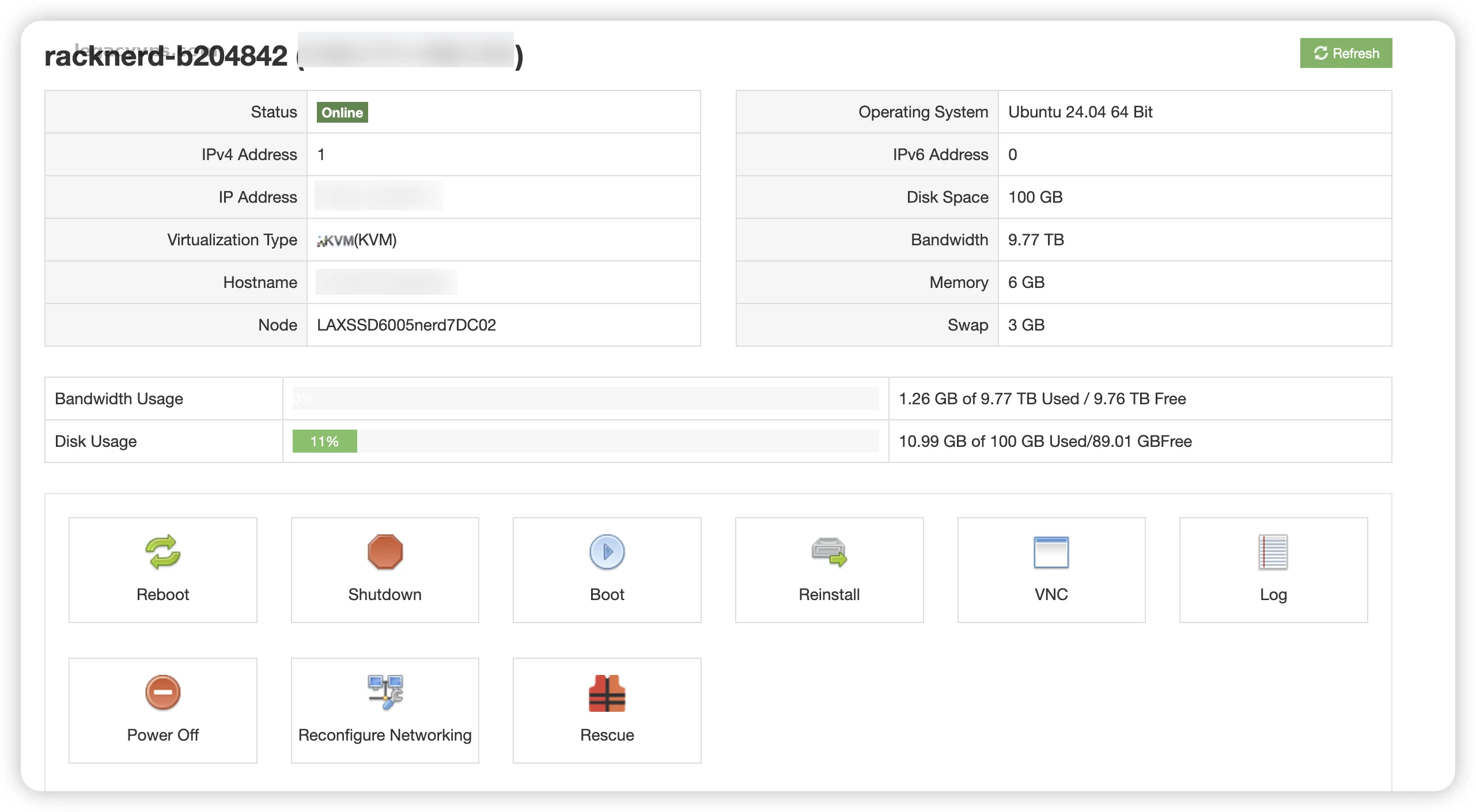Click the Reconfigure Networking text label
Image resolution: width=1476 pixels, height=812 pixels.
pos(385,735)
